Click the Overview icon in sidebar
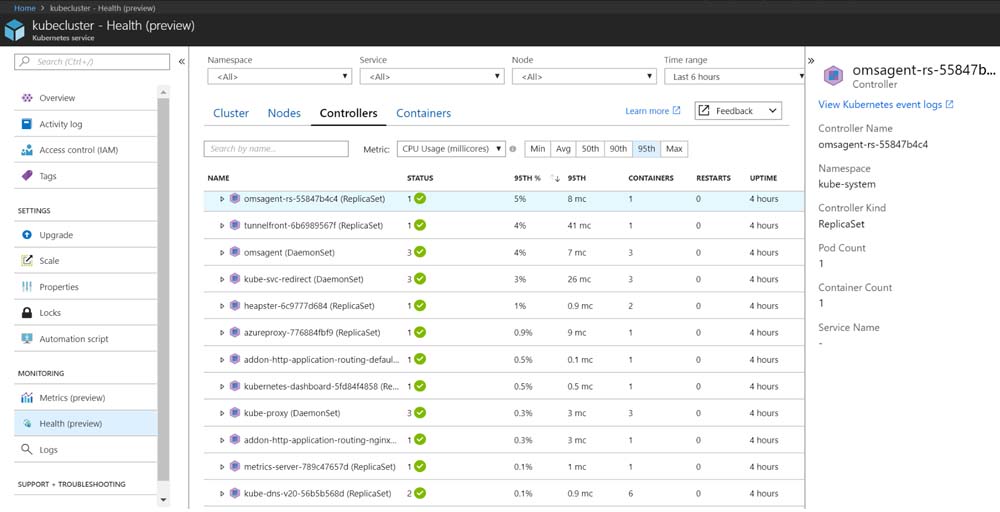The height and width of the screenshot is (512, 1000). coord(27,98)
